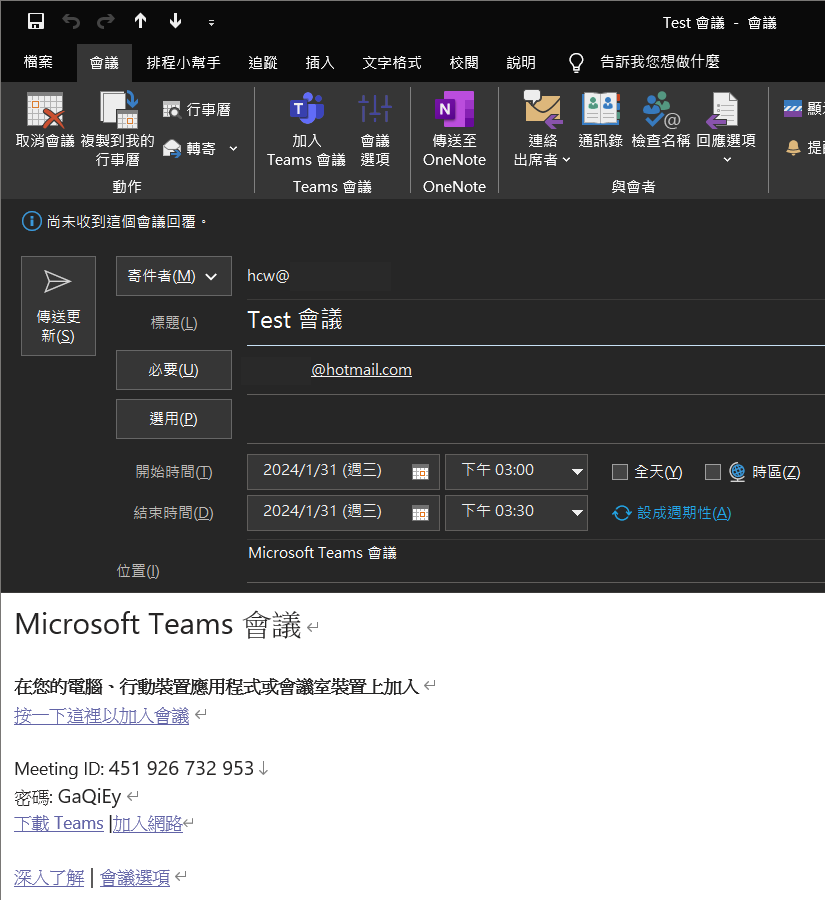Click the @hotmail.com recipient address

coord(361,370)
